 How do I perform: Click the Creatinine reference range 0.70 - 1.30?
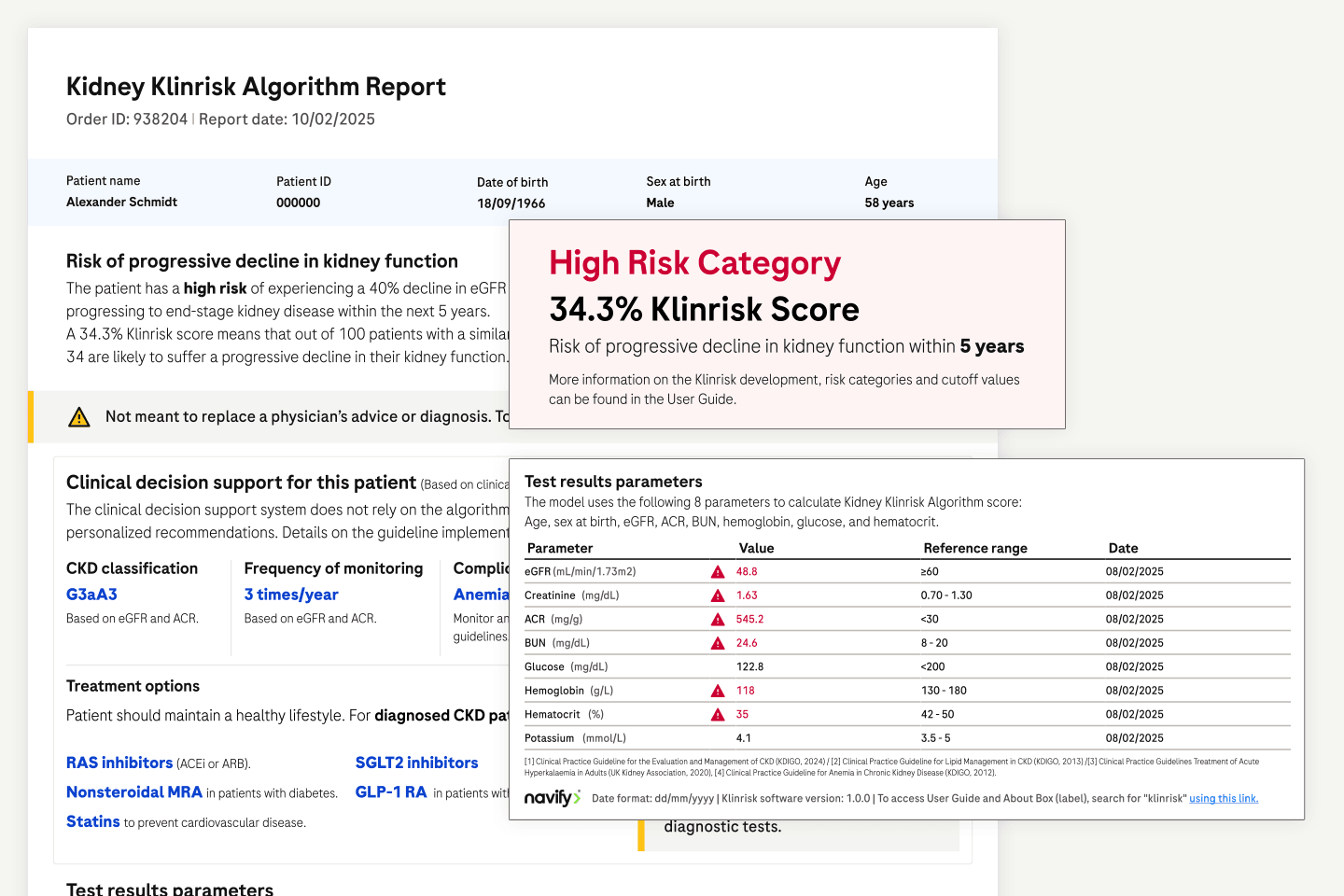946,595
